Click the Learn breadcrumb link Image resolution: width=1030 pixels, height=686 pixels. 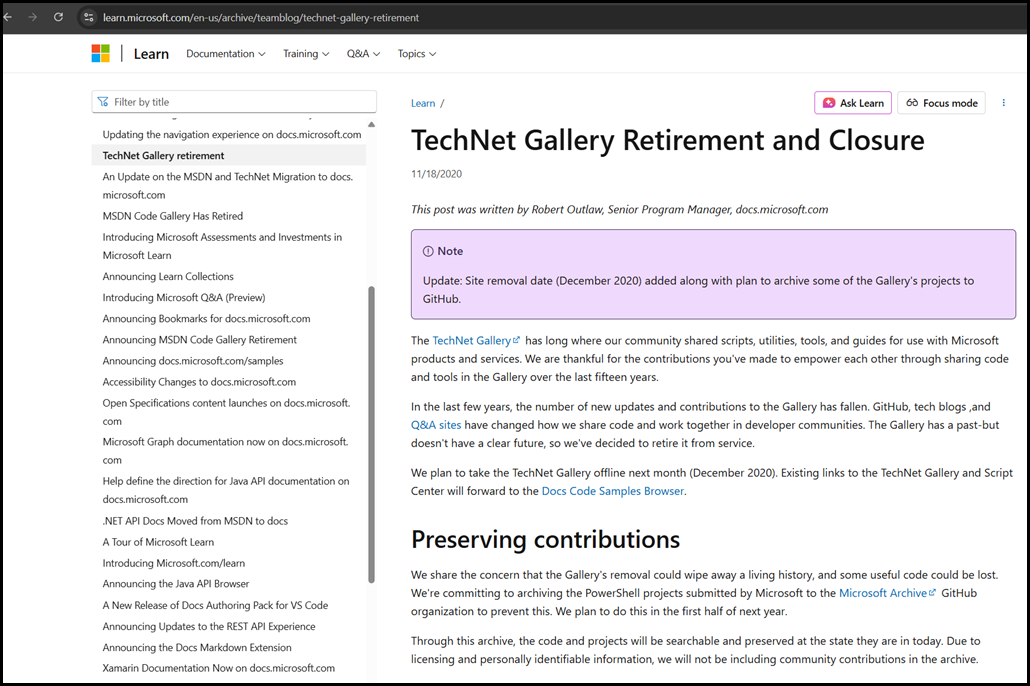click(x=423, y=103)
